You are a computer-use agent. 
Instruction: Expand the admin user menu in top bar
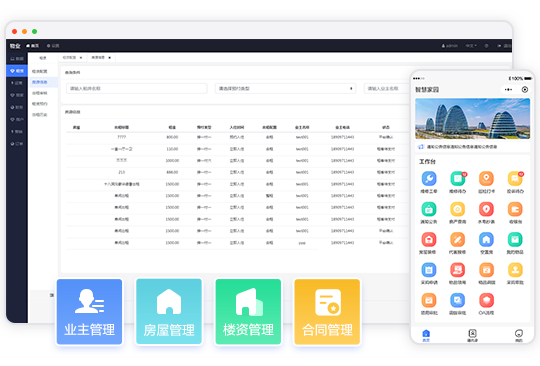click(450, 45)
